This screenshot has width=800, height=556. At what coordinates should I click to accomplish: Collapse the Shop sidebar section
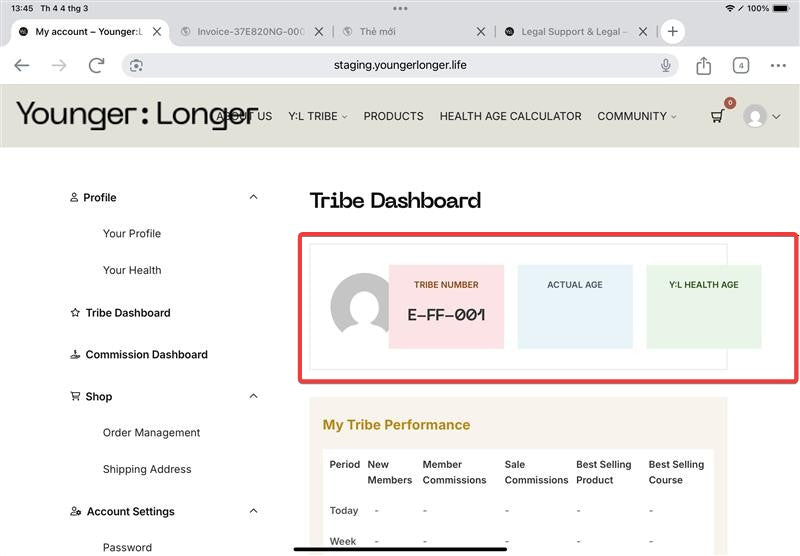[x=253, y=397]
